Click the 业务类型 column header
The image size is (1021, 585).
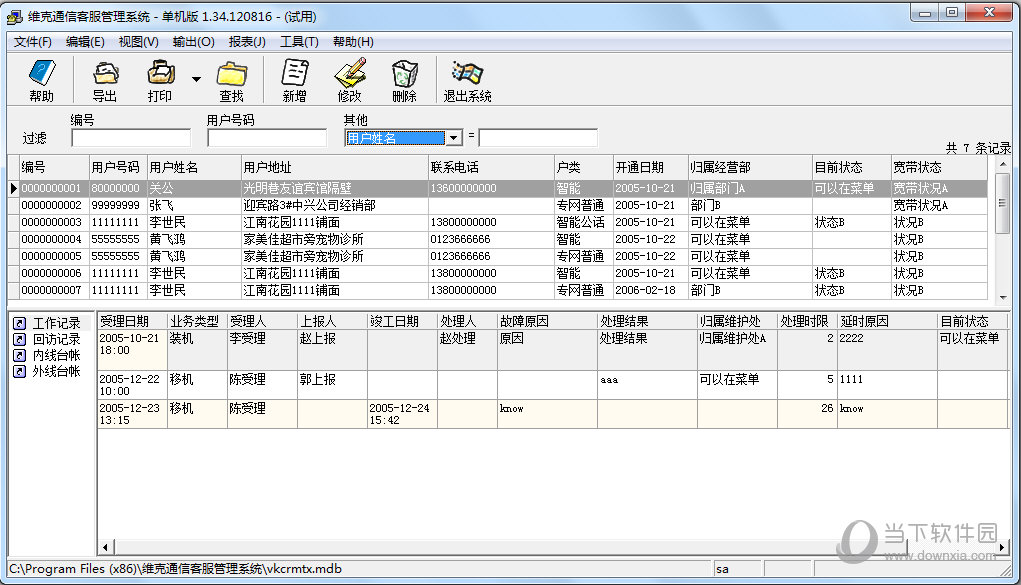click(x=197, y=321)
